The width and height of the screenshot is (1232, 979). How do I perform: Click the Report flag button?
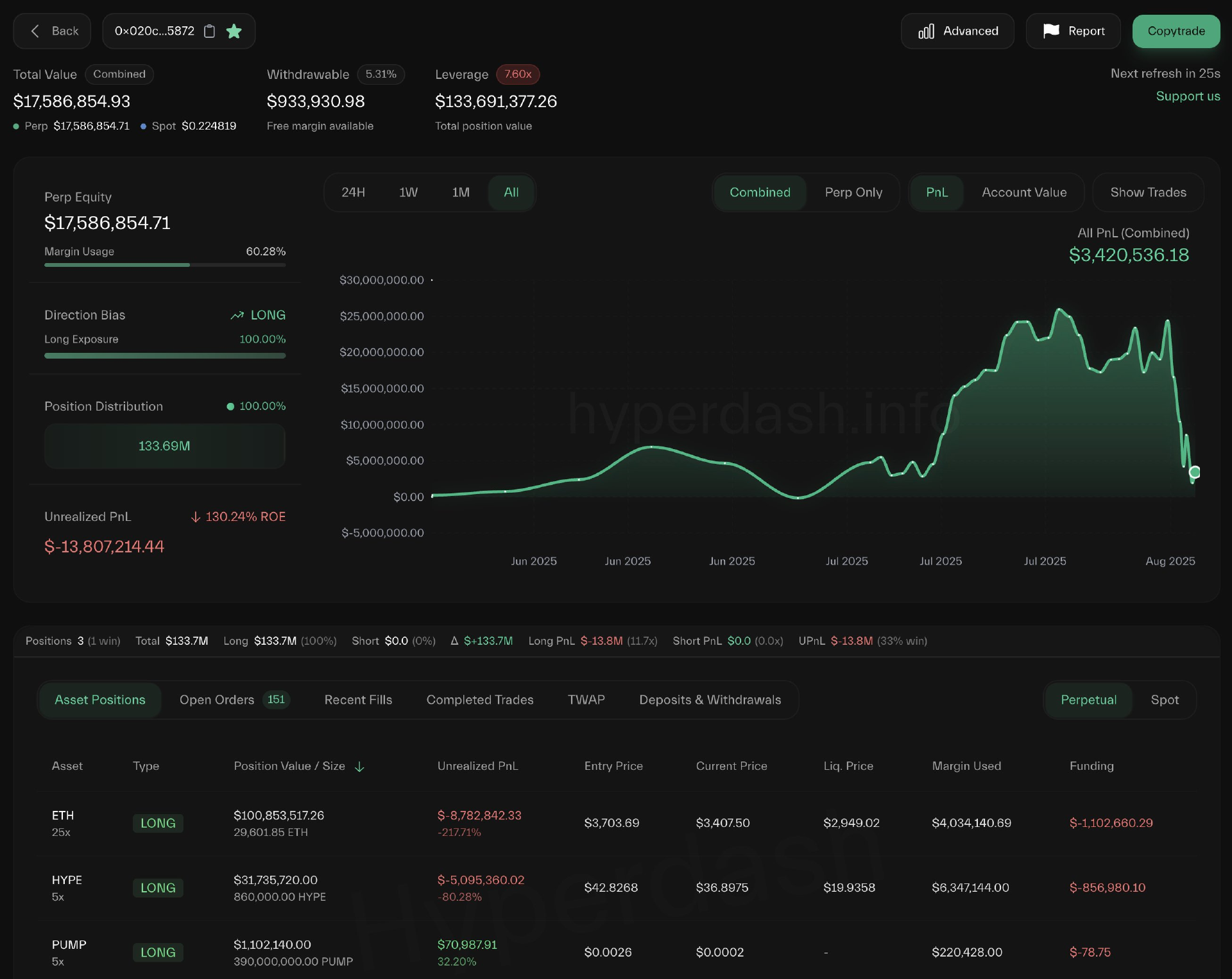coord(1073,31)
